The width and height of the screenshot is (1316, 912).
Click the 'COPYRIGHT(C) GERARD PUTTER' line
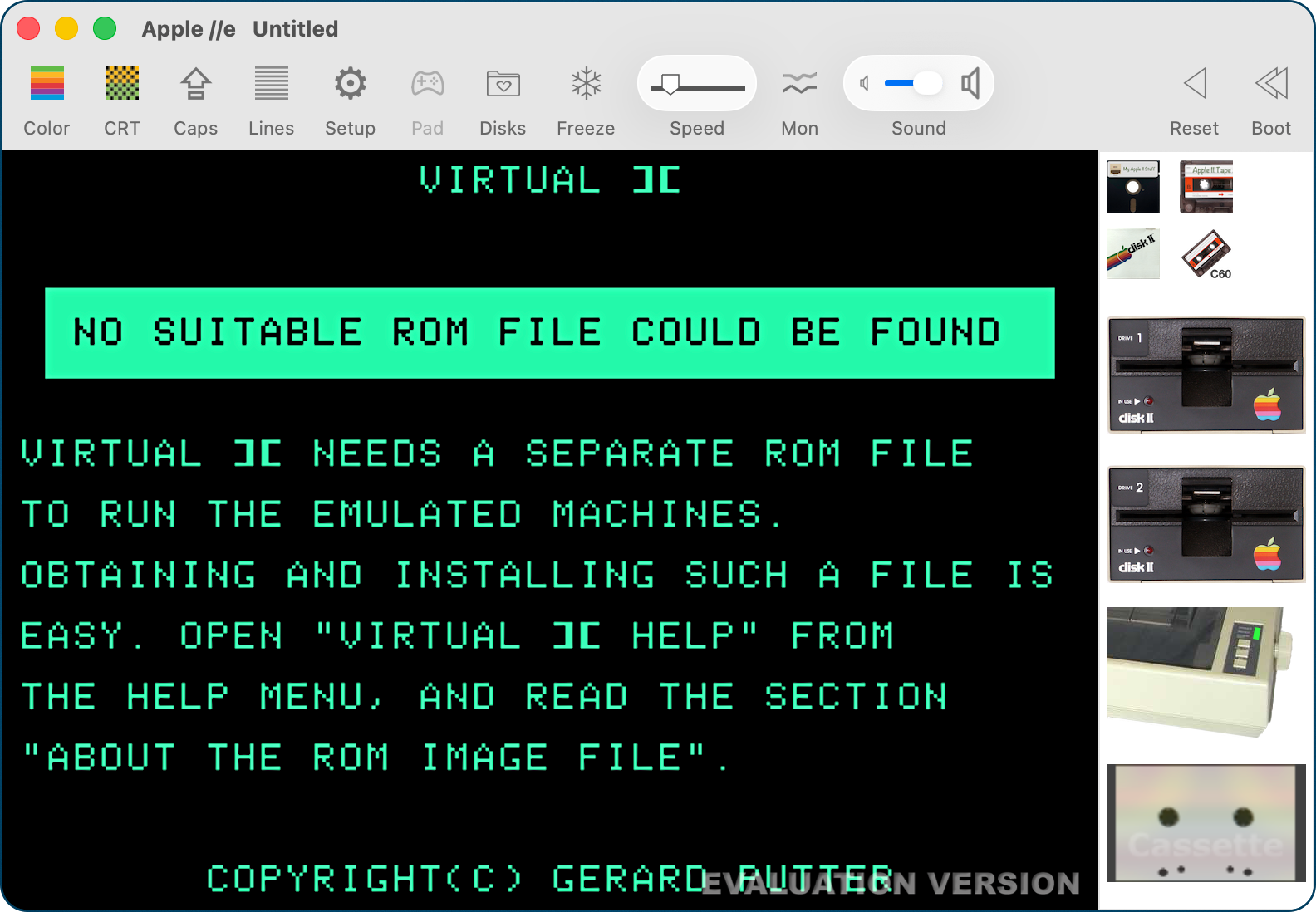coord(550,878)
